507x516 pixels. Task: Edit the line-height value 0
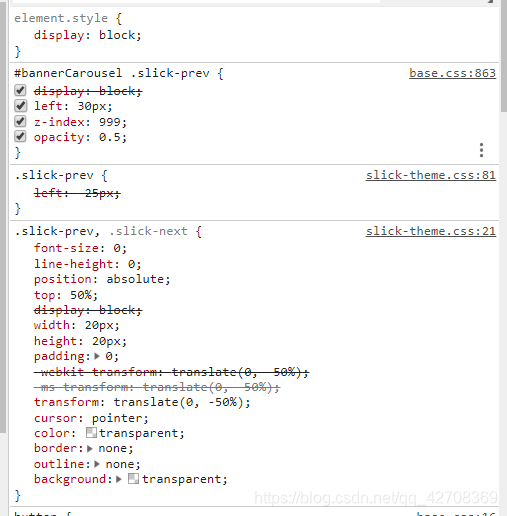coord(131,264)
